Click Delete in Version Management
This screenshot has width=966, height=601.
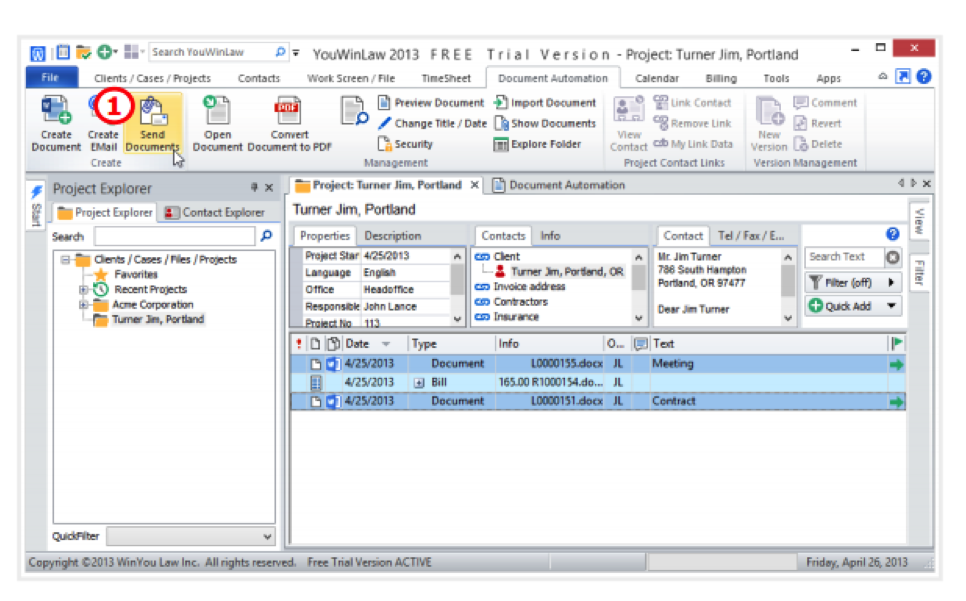pyautogui.click(x=818, y=144)
